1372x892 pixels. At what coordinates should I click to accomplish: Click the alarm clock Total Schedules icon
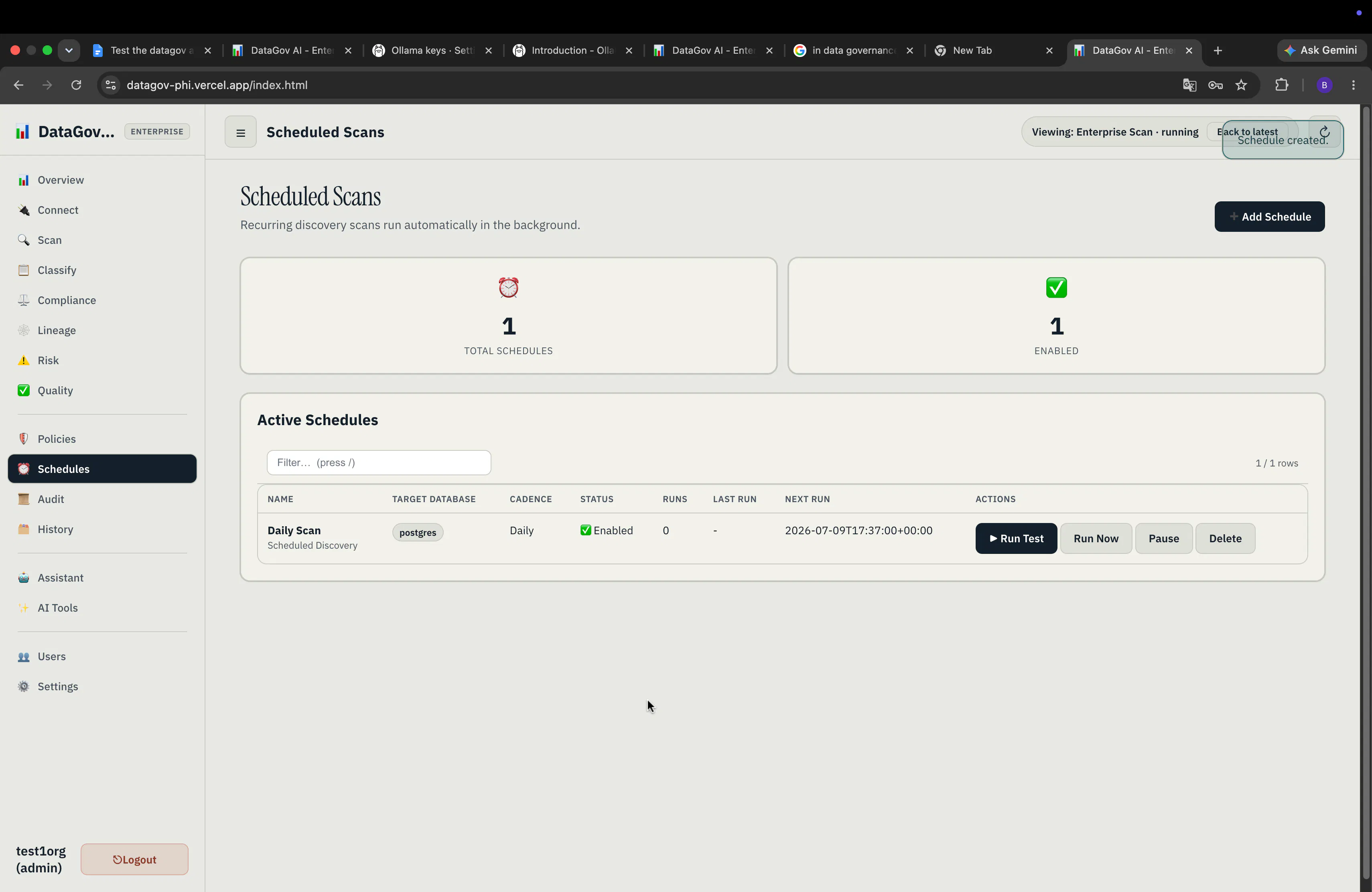(x=508, y=287)
